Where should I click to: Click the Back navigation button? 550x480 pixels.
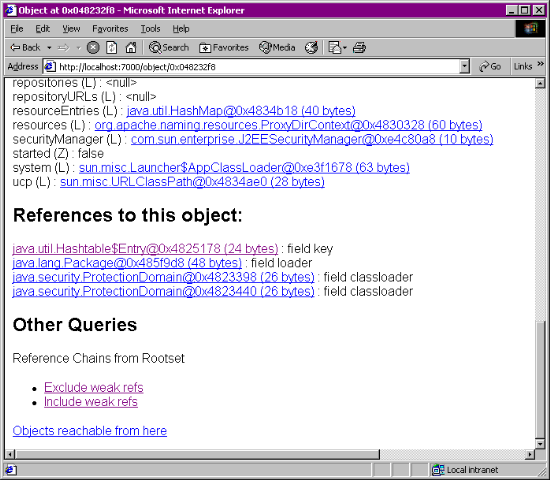[25, 47]
